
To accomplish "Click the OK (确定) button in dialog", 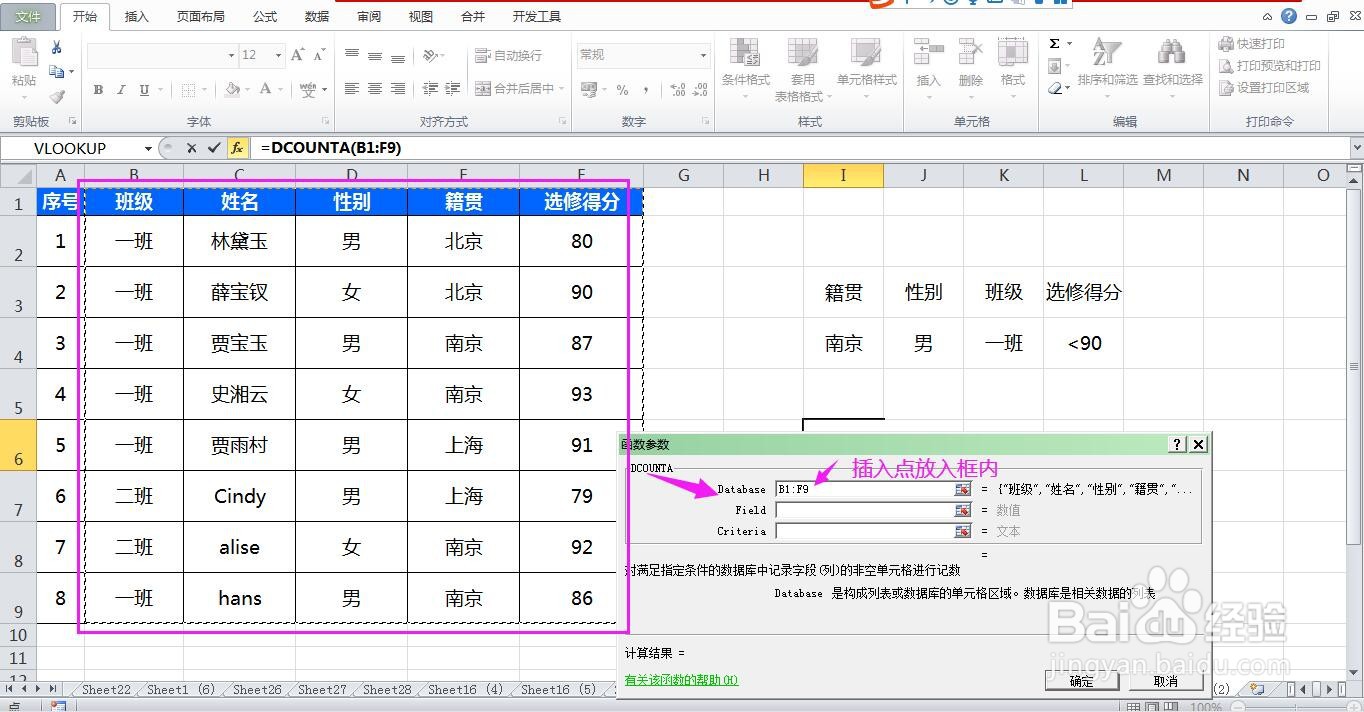I will (x=1081, y=681).
